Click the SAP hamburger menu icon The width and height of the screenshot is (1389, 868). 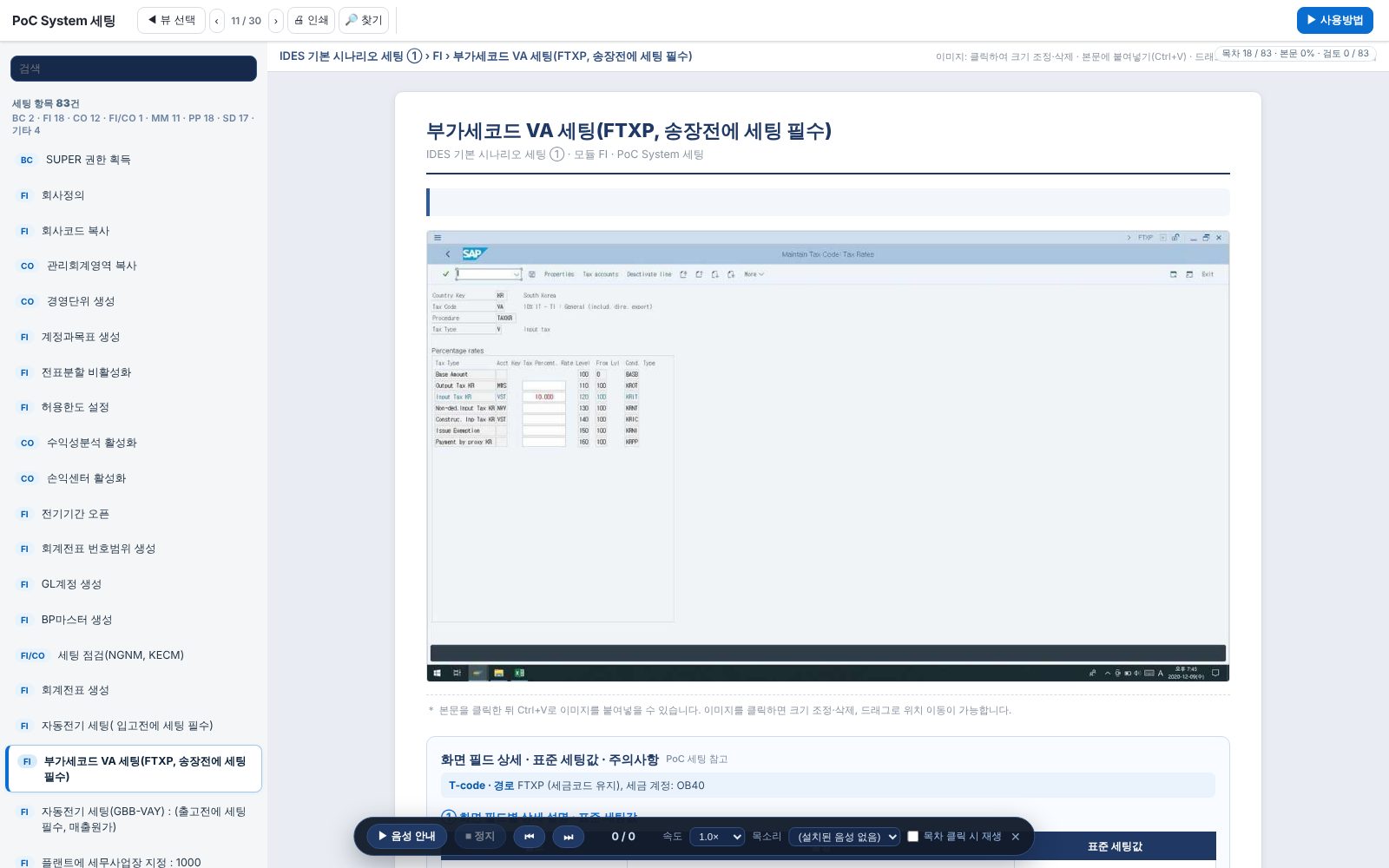click(438, 237)
